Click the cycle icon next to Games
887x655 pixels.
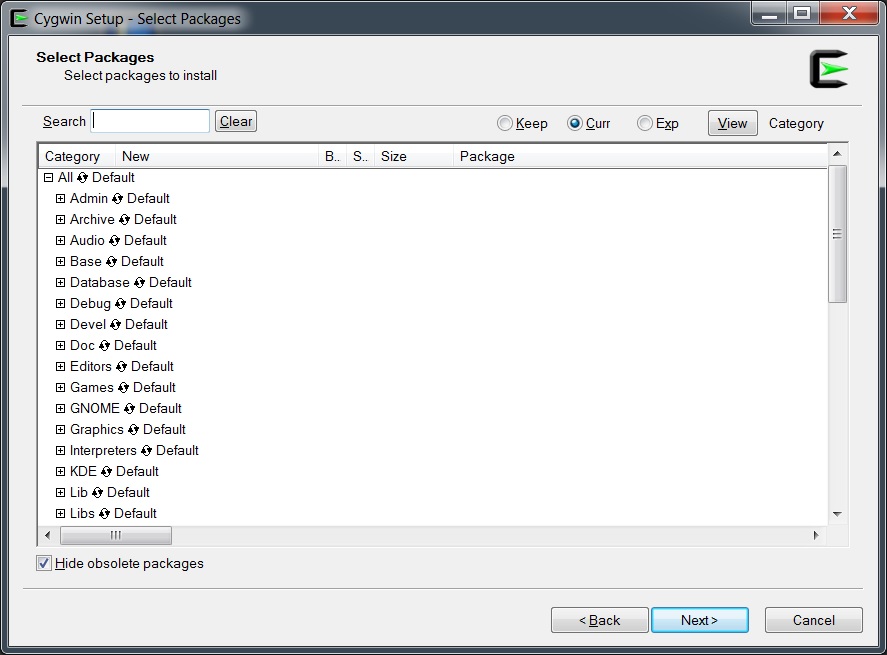pyautogui.click(x=123, y=387)
